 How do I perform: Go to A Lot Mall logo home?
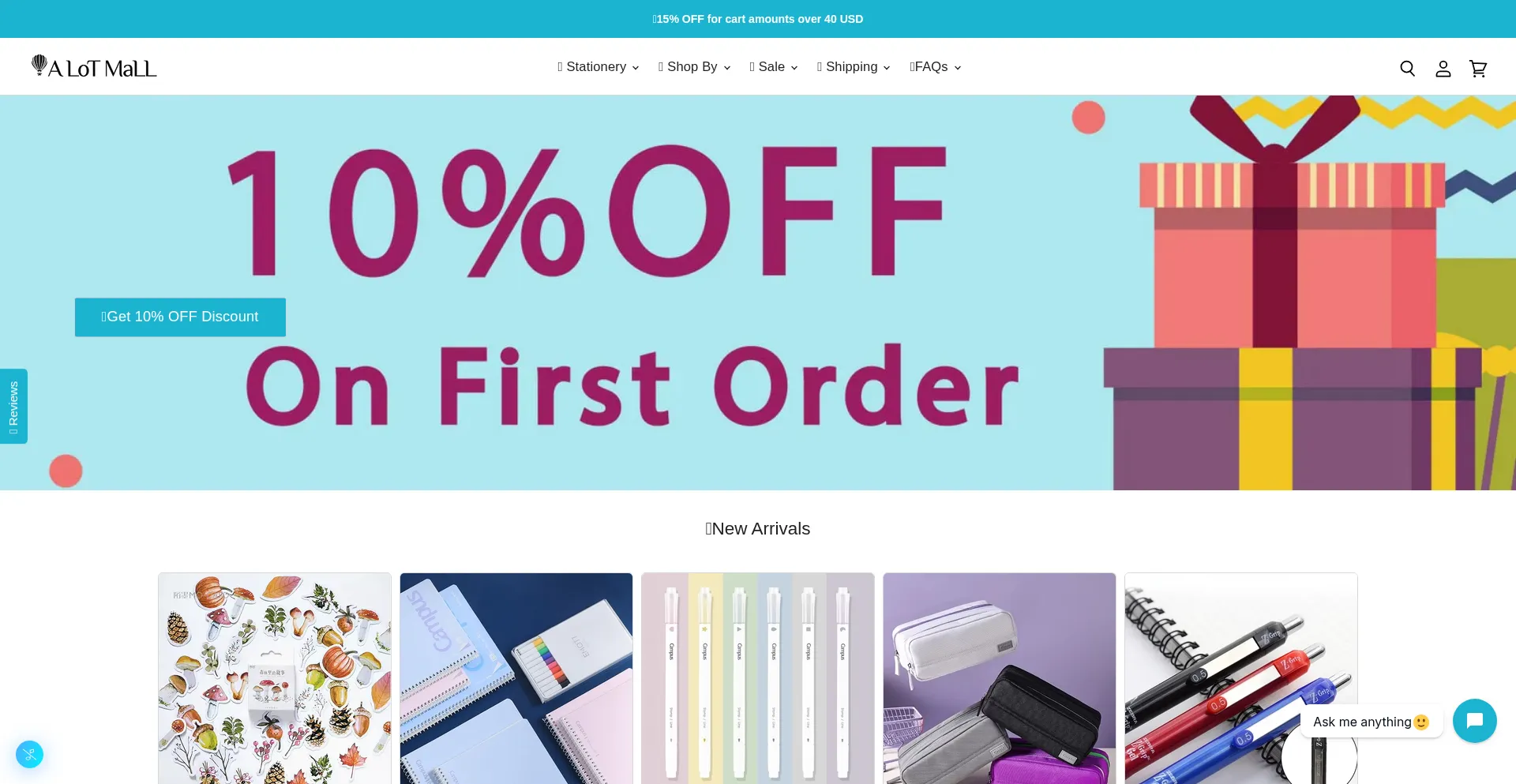coord(94,67)
